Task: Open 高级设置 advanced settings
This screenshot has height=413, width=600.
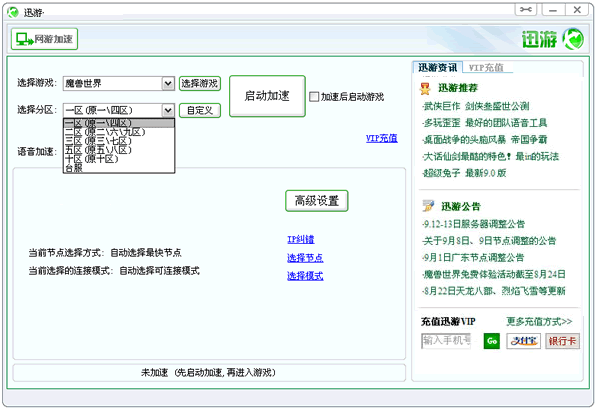Action: (316, 200)
